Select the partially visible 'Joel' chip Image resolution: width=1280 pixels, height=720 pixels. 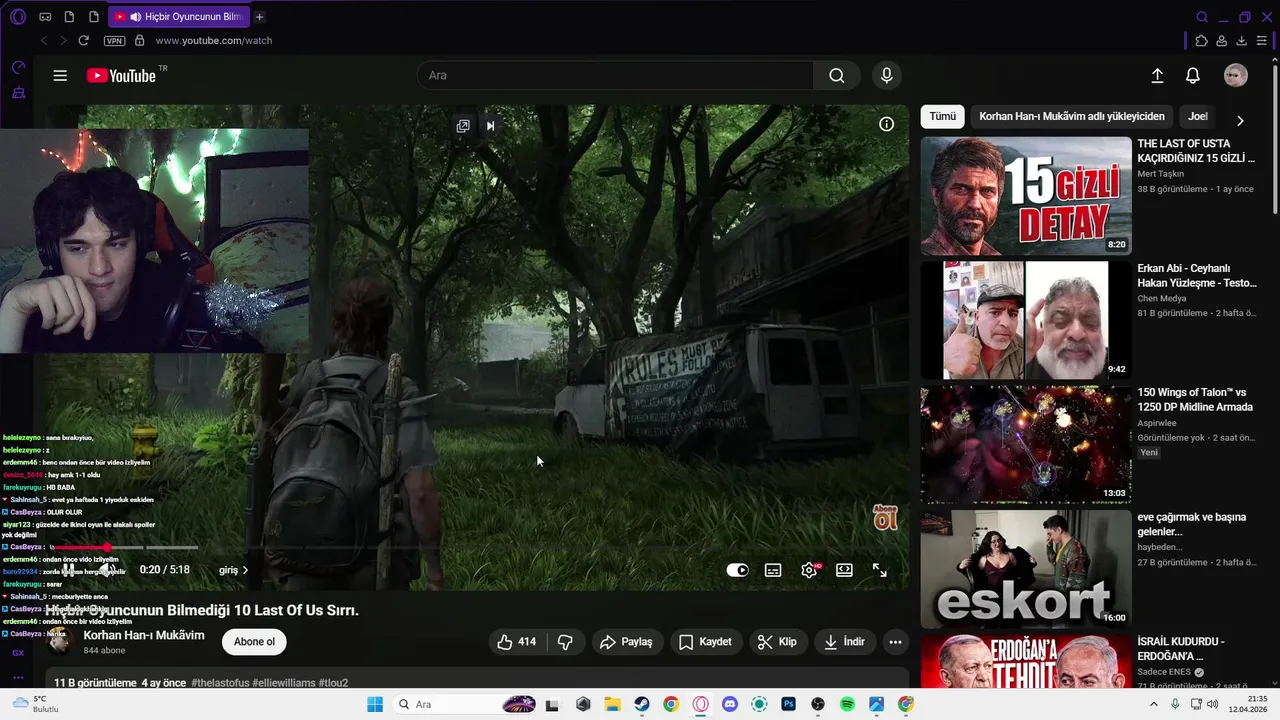tap(1197, 116)
